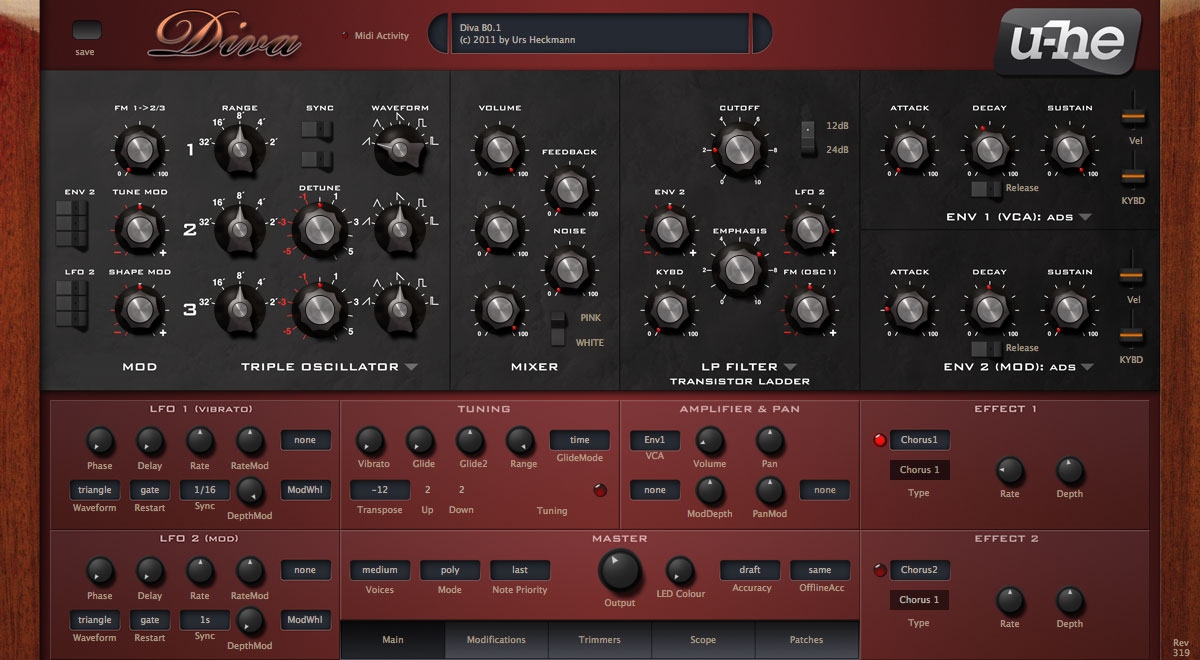The image size is (1200, 660).
Task: Click the Tuning red LED
Action: 600,490
